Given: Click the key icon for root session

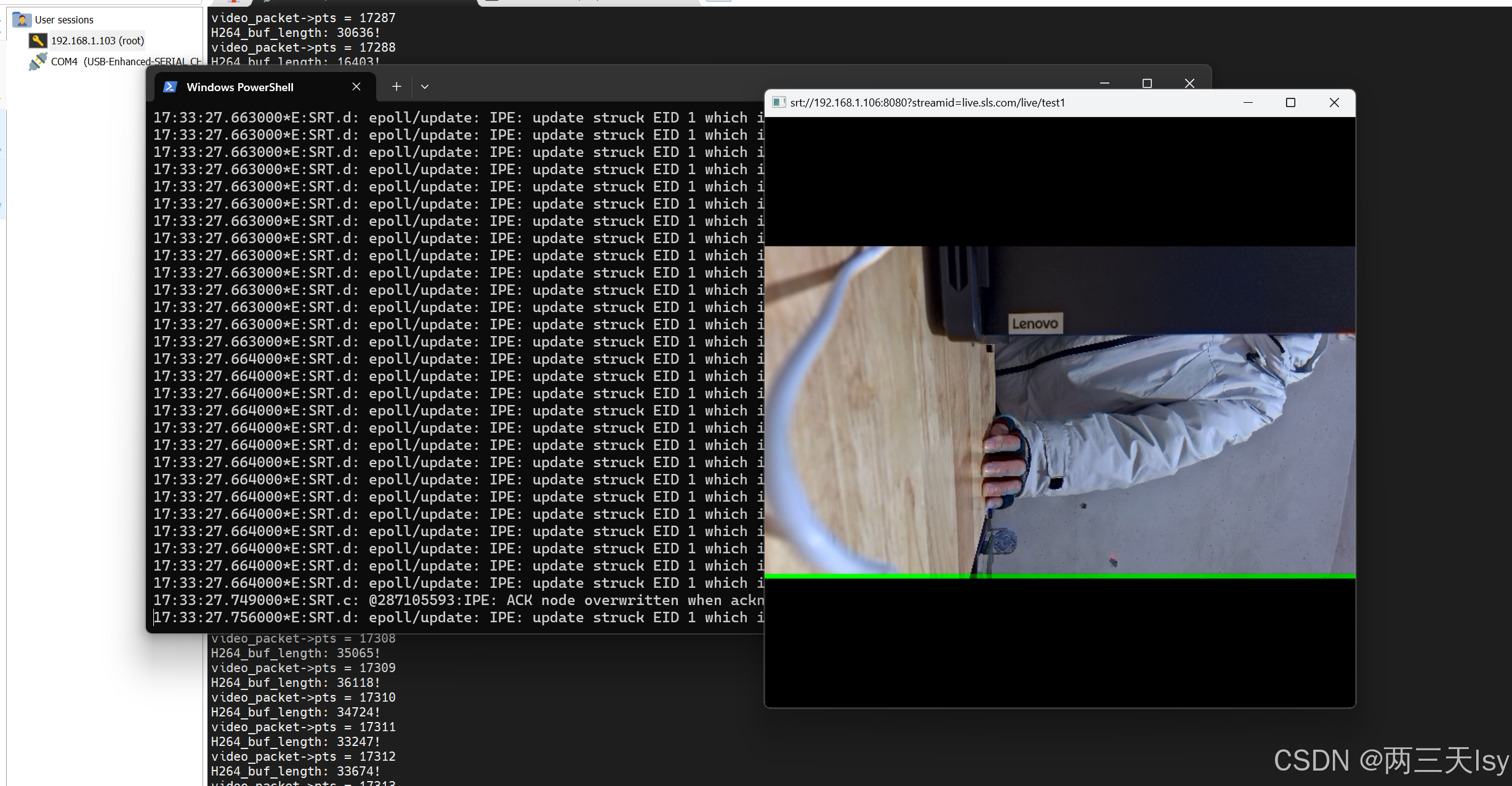Looking at the screenshot, I should click(38, 41).
